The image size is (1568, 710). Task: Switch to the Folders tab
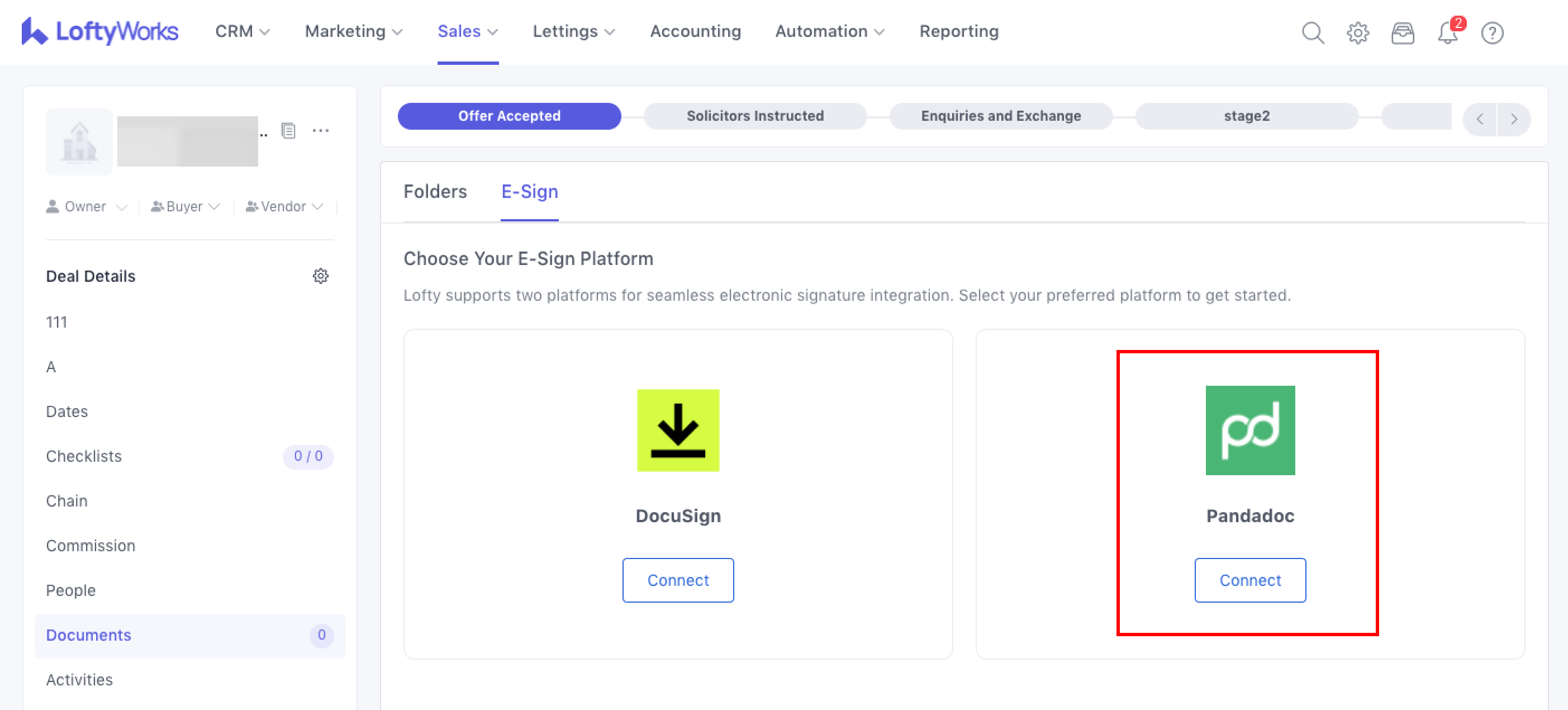click(435, 191)
